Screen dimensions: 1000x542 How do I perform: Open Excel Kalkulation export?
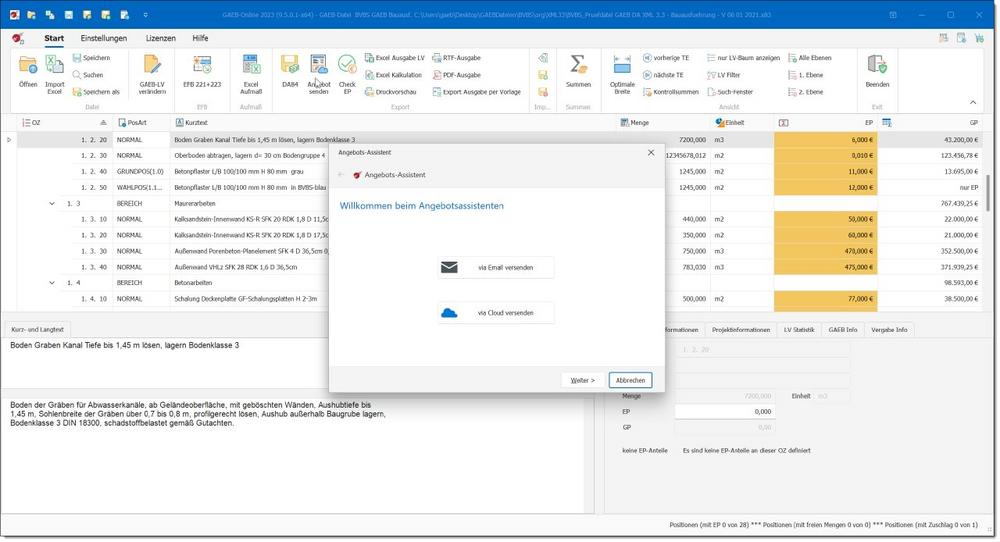(393, 75)
